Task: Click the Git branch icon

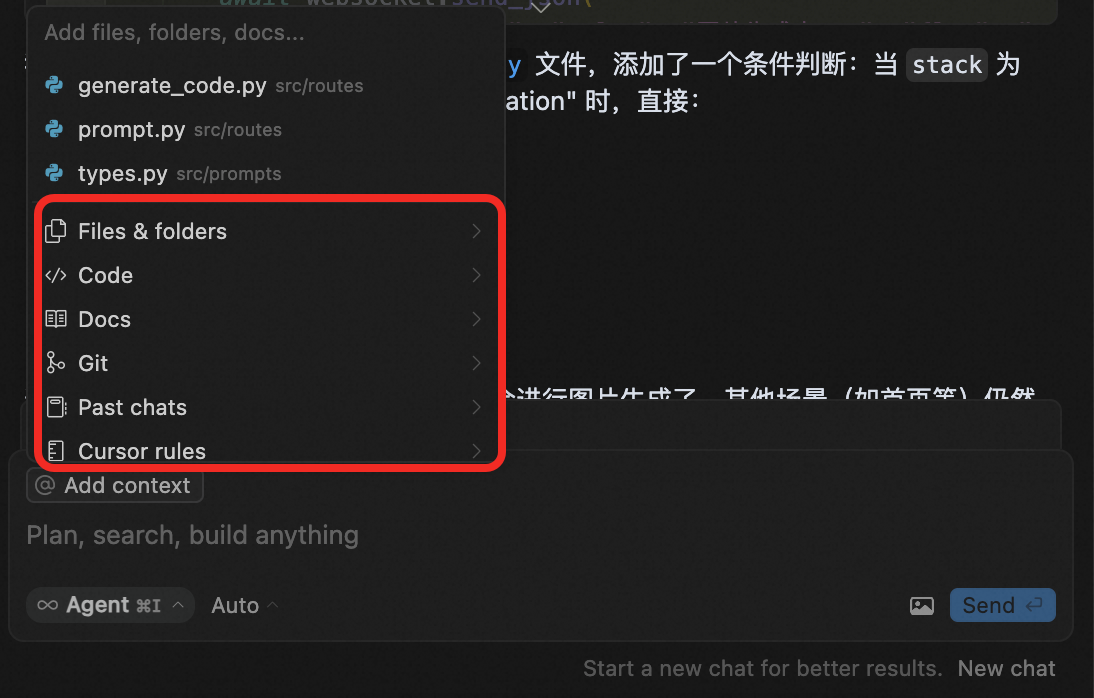Action: coord(56,363)
